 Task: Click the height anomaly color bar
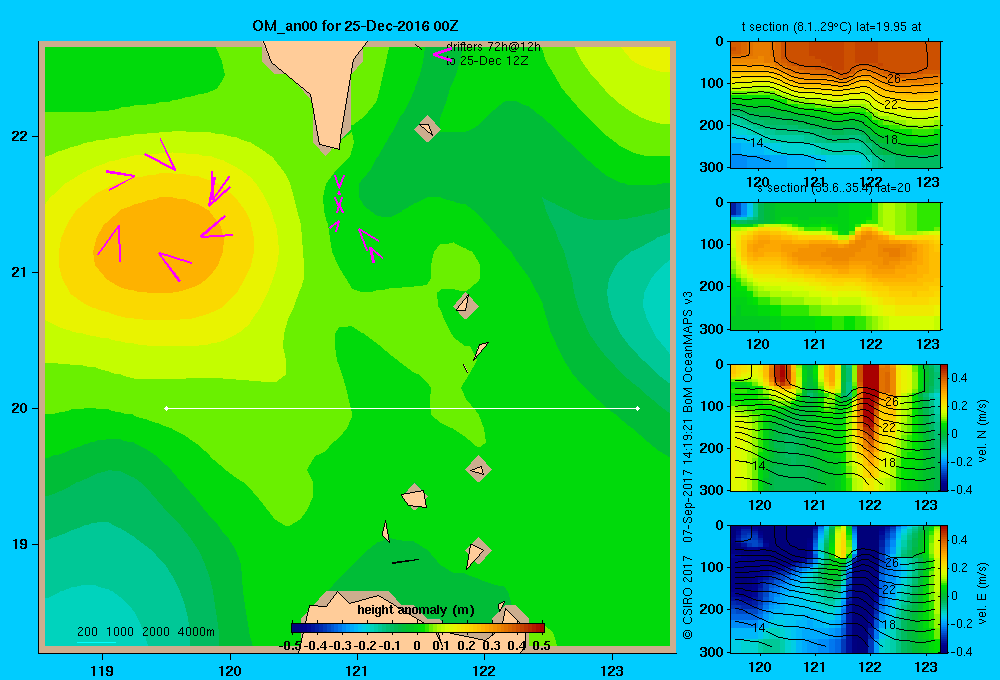(x=418, y=628)
